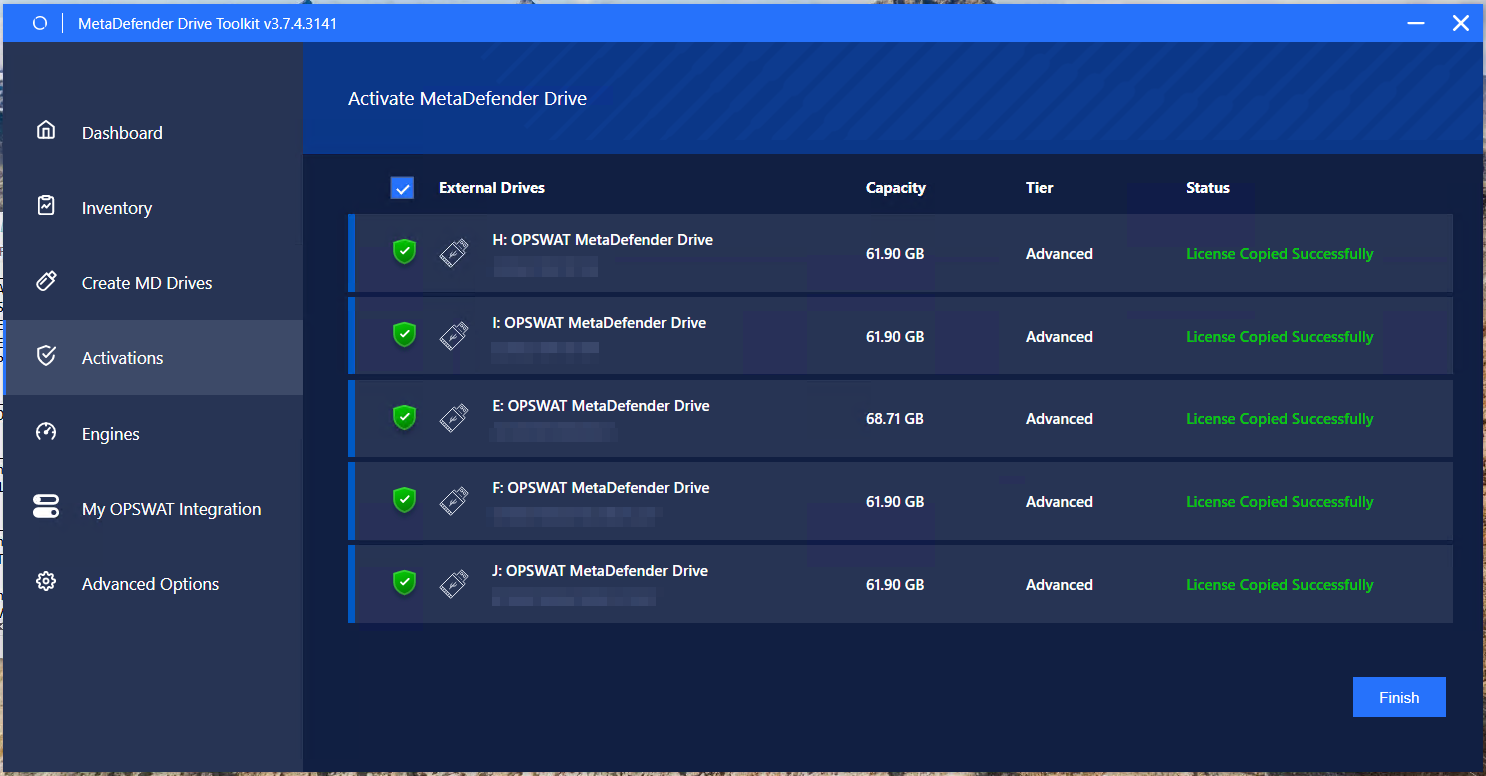Select E: OPSWAT MetaDefender Drive name
The width and height of the screenshot is (1486, 776).
click(601, 406)
